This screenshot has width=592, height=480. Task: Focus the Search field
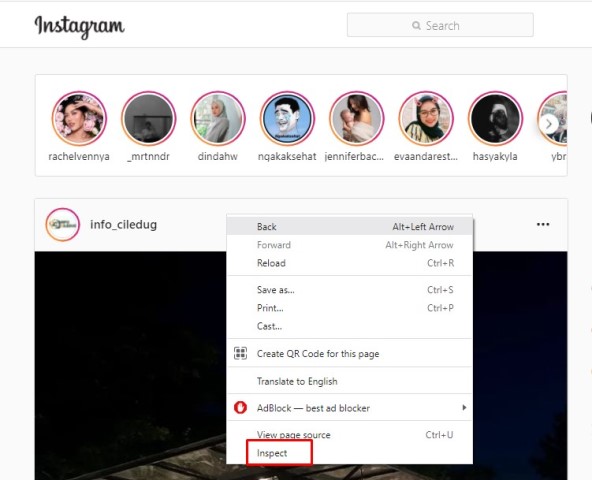440,25
